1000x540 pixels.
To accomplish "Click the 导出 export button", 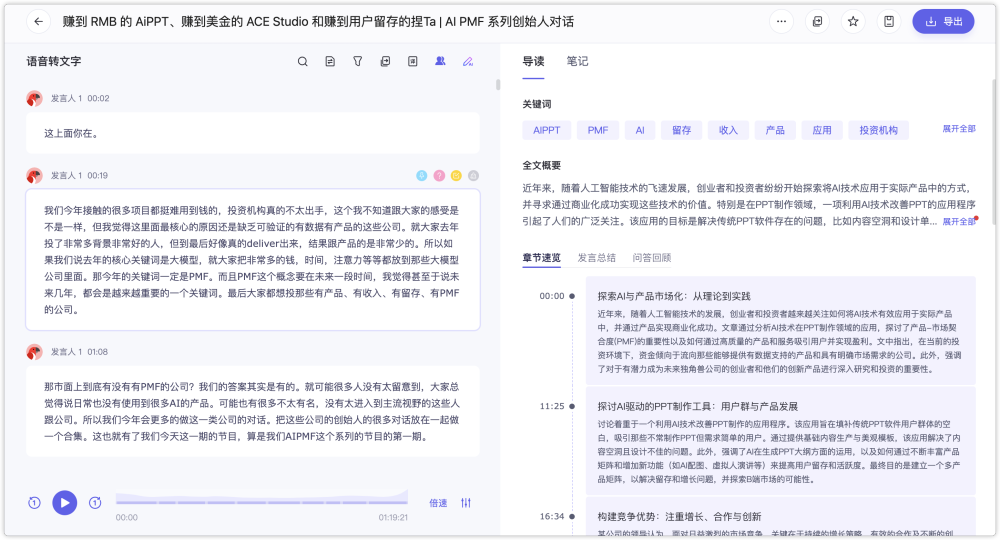I will coord(942,21).
